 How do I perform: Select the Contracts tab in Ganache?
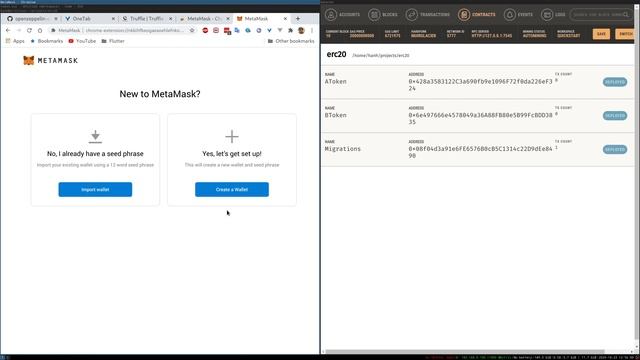tap(476, 15)
